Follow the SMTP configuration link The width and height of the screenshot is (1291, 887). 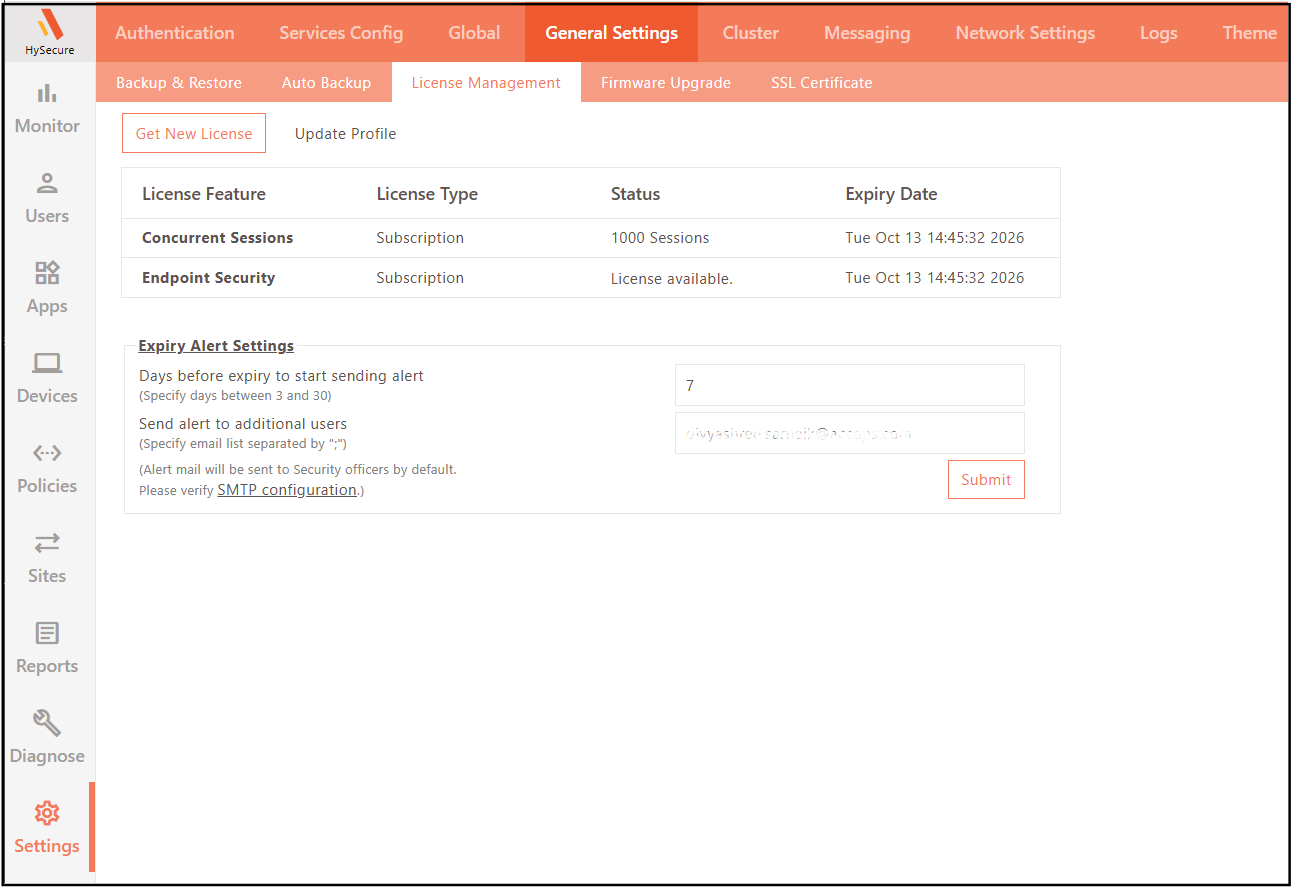coord(287,490)
